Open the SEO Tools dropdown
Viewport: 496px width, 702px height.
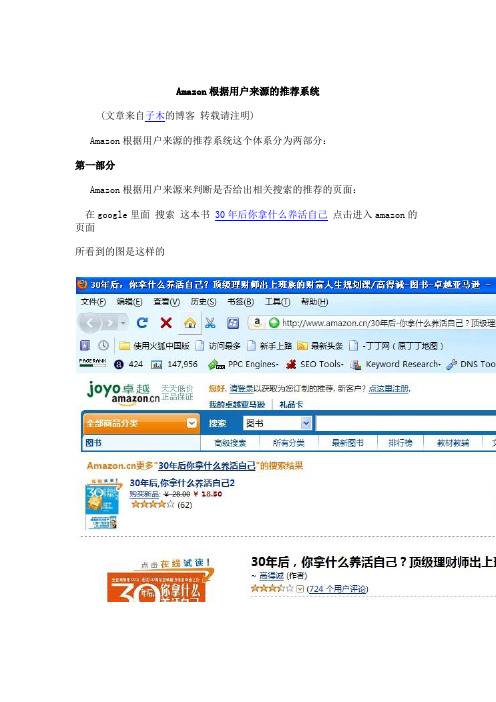[x=315, y=364]
